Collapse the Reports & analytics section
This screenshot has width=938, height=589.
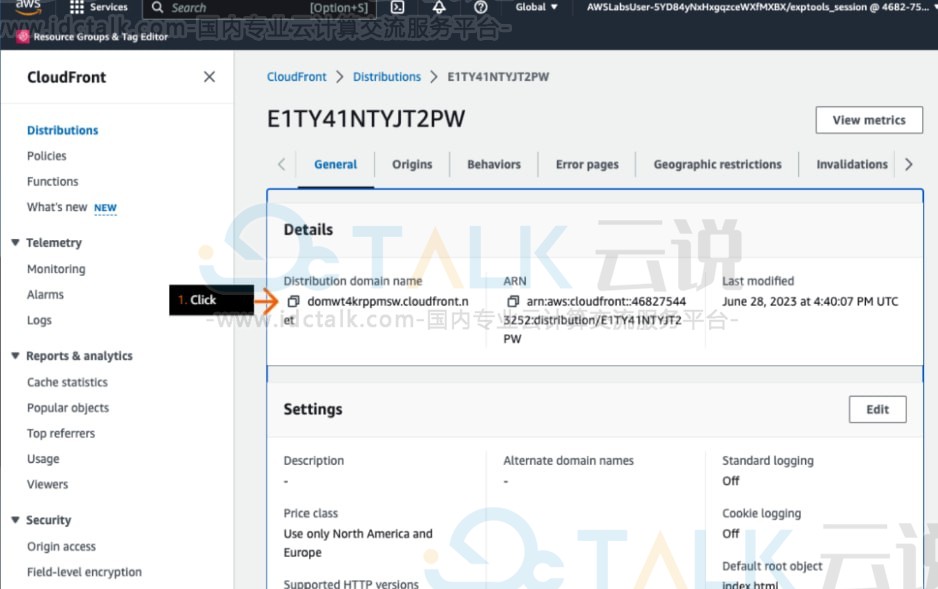pos(15,356)
